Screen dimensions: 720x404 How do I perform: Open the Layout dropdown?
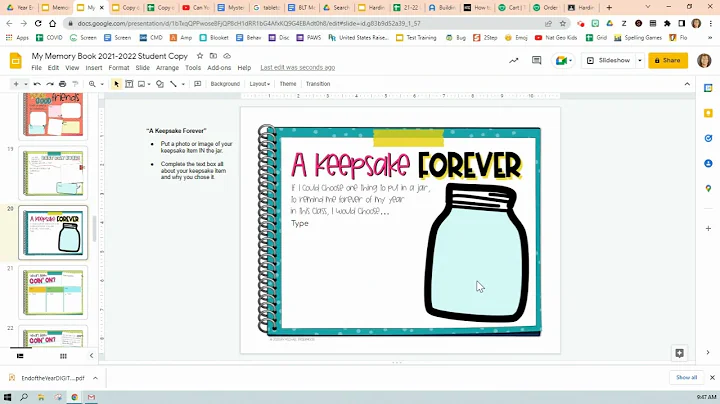(259, 84)
